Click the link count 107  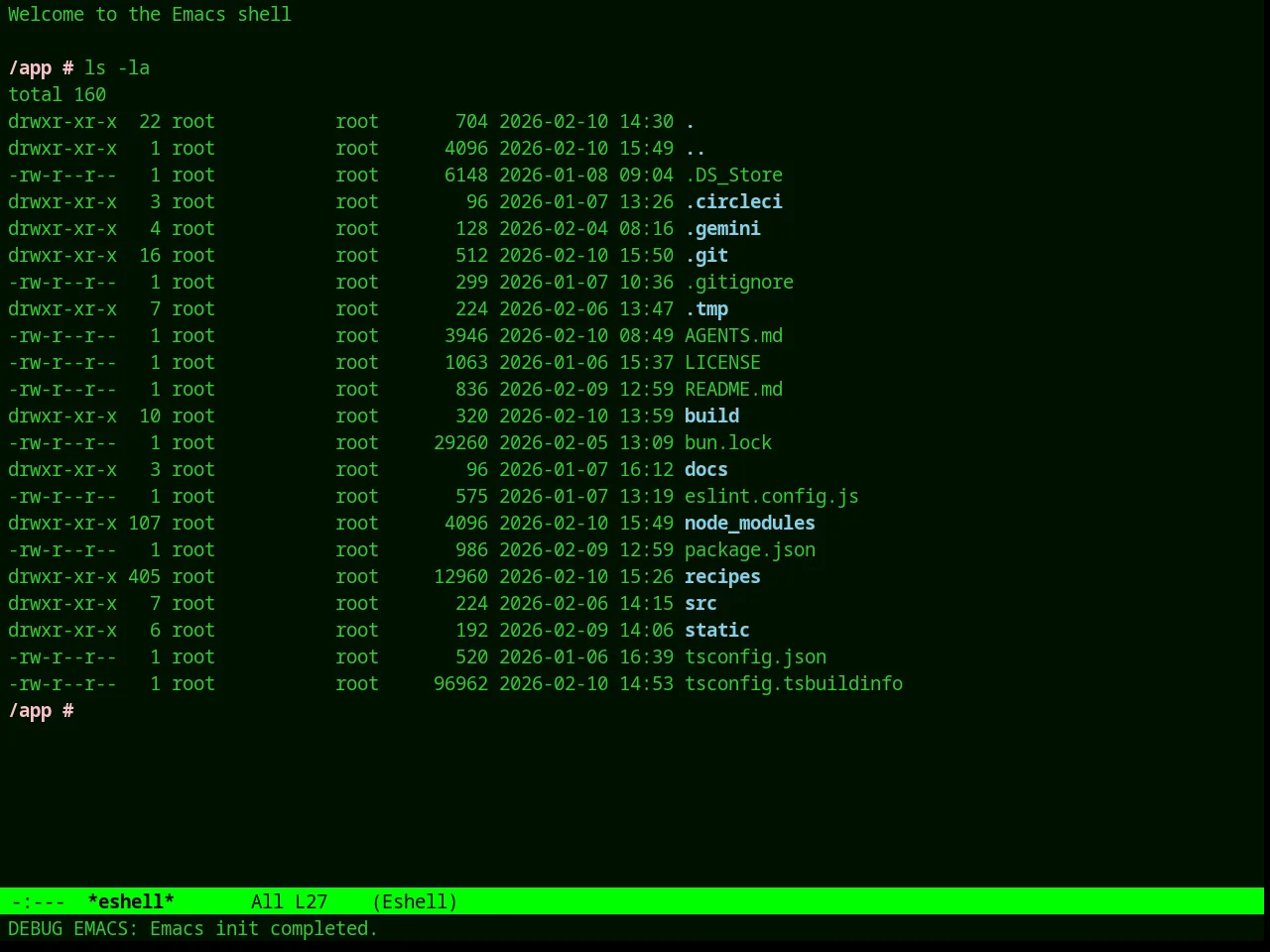pyautogui.click(x=144, y=523)
